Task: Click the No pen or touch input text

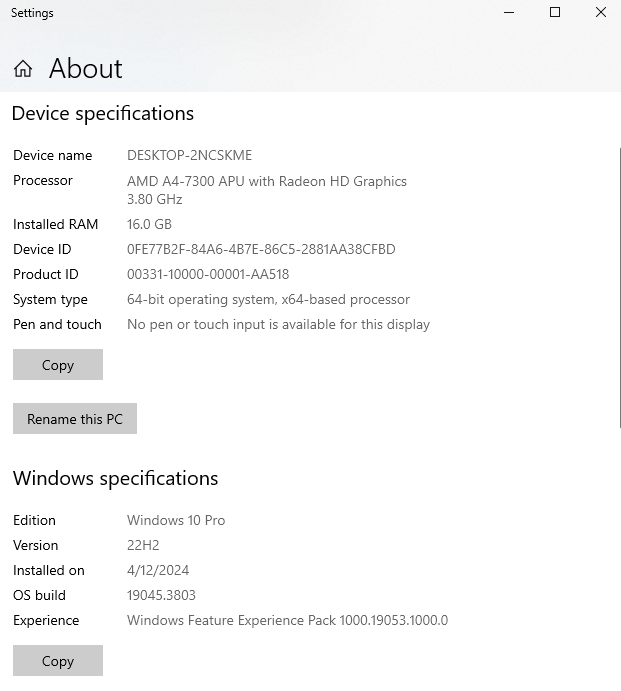Action: pyautogui.click(x=278, y=325)
